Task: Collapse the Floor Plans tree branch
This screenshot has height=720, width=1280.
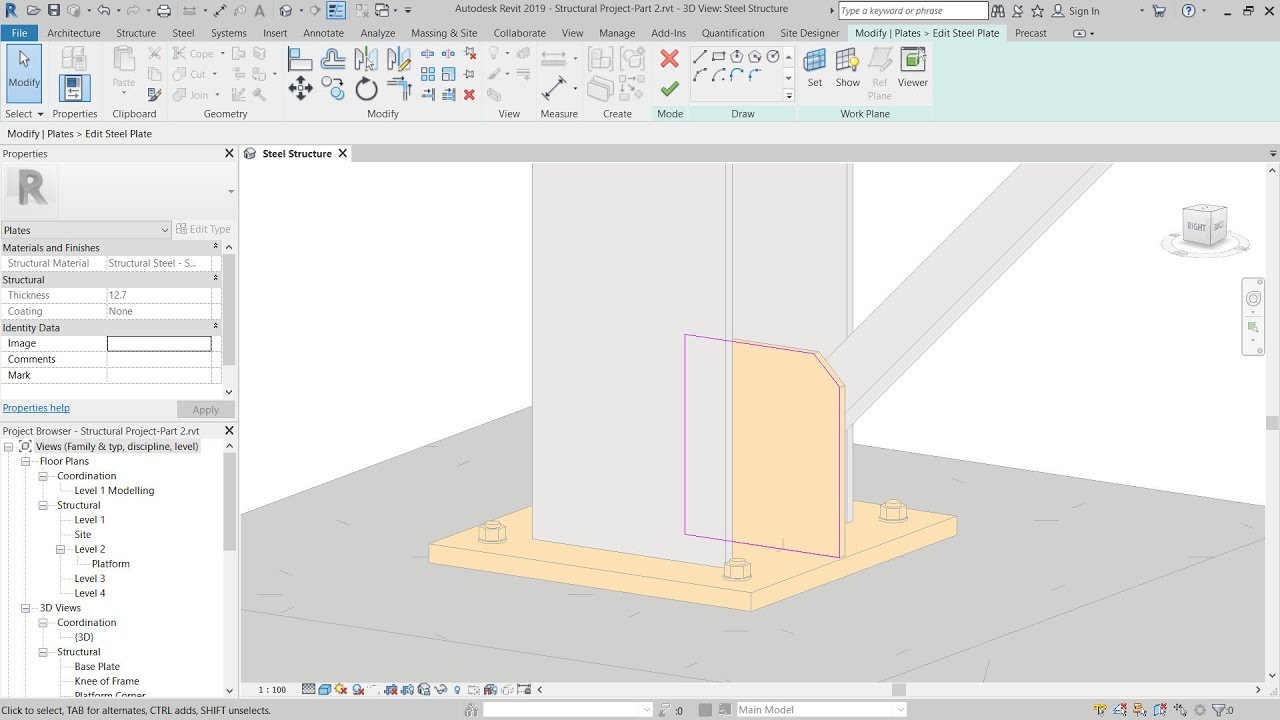Action: tap(26, 461)
